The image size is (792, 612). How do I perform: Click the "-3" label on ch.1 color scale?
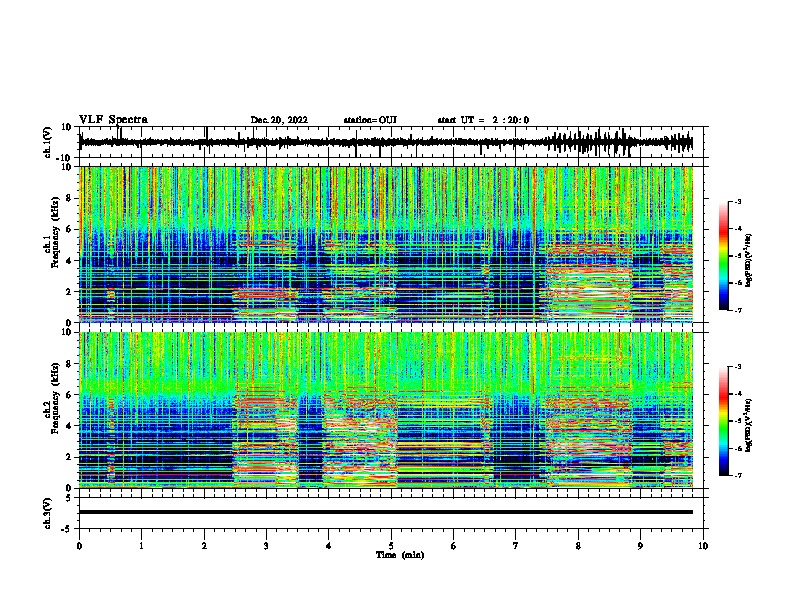(737, 201)
